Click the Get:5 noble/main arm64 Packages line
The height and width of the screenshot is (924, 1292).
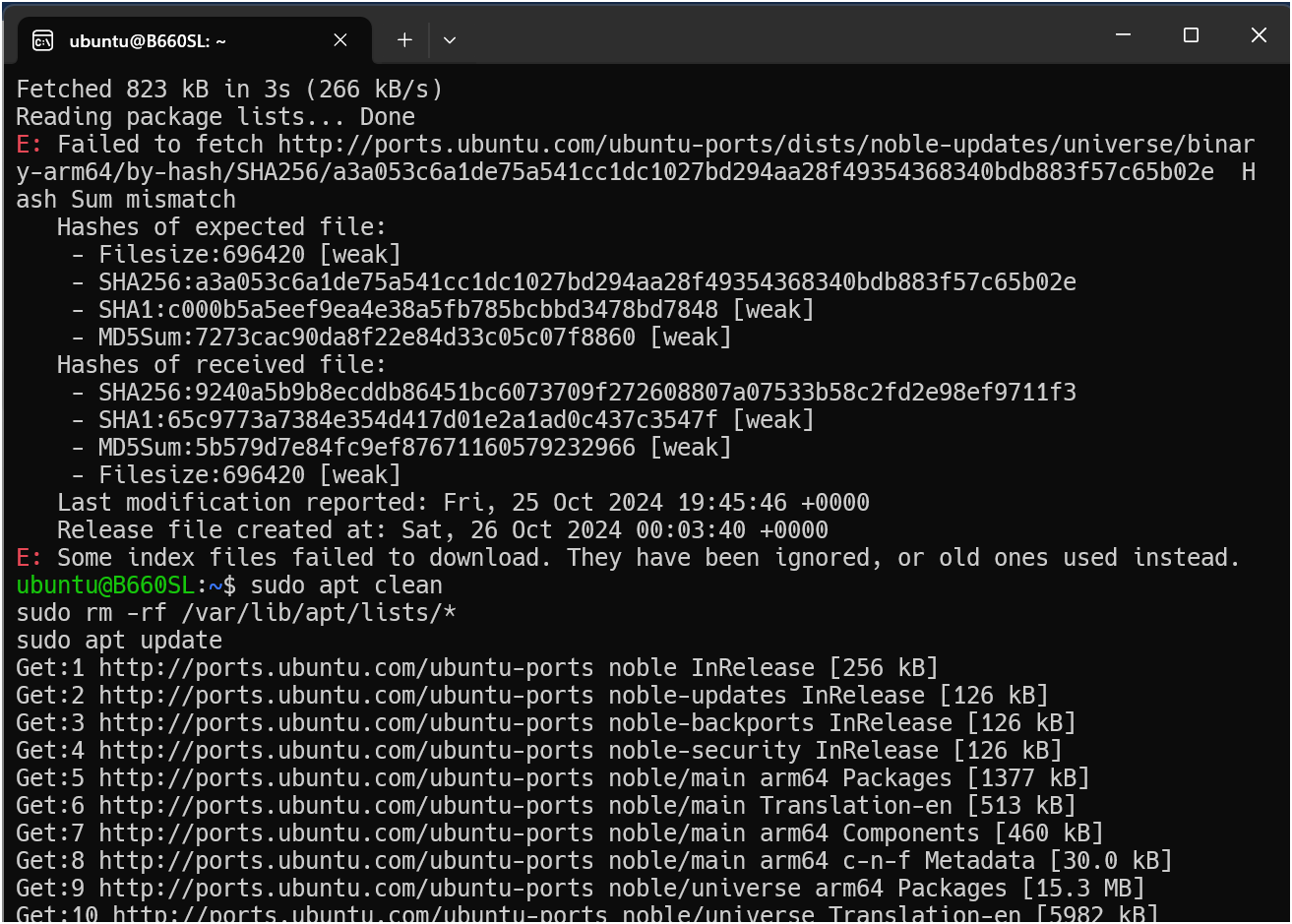[553, 778]
